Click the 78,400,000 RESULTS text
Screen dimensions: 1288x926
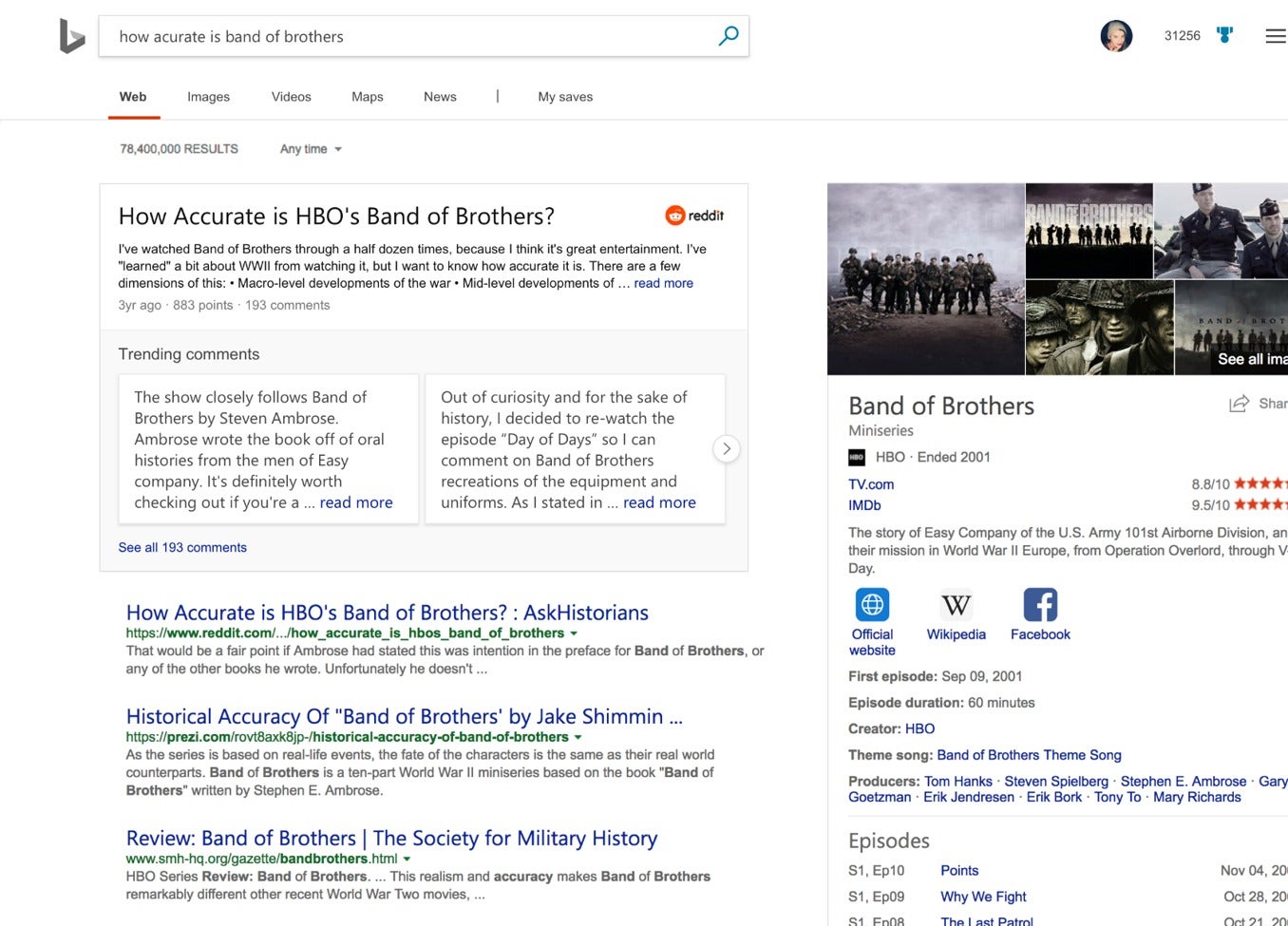click(179, 149)
